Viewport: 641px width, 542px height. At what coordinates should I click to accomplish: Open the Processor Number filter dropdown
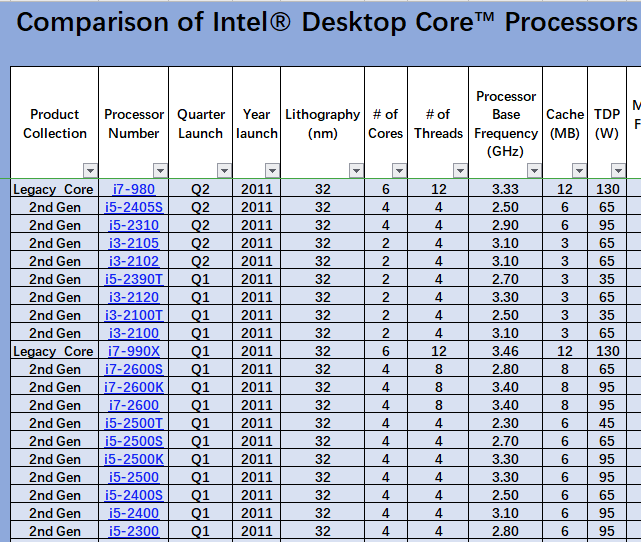160,170
